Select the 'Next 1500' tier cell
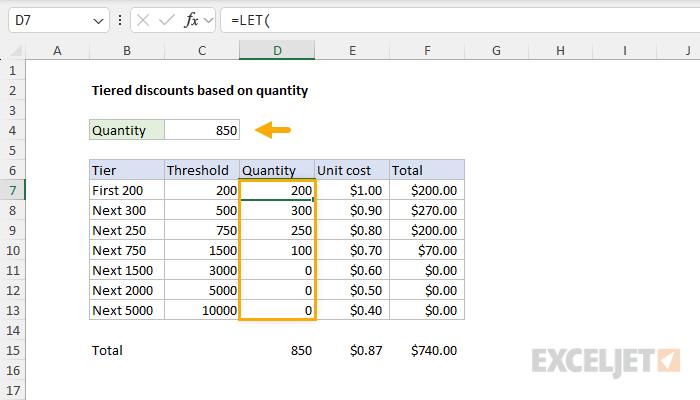This screenshot has width=700, height=400. click(127, 271)
